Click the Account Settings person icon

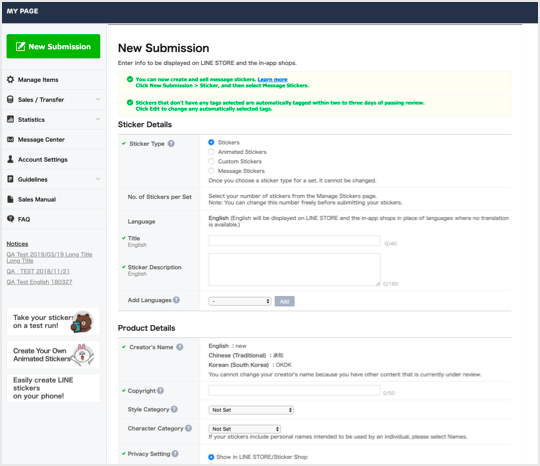11,159
